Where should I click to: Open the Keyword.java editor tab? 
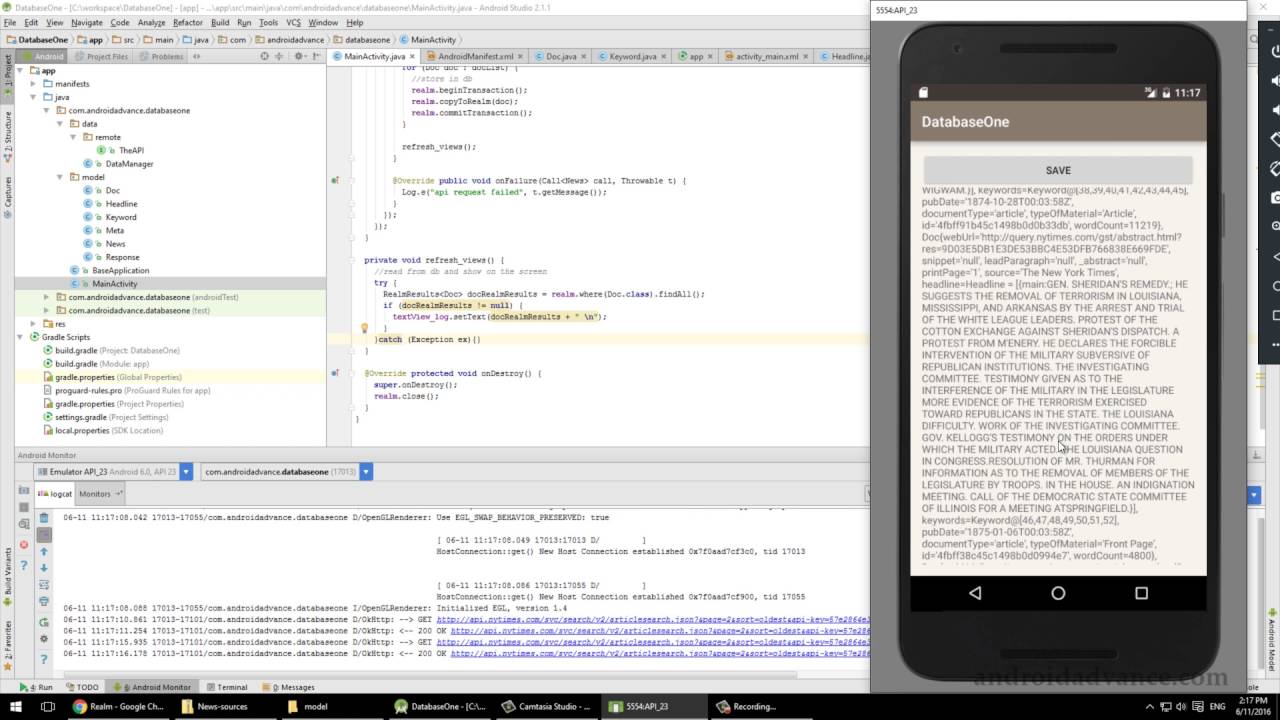633,56
